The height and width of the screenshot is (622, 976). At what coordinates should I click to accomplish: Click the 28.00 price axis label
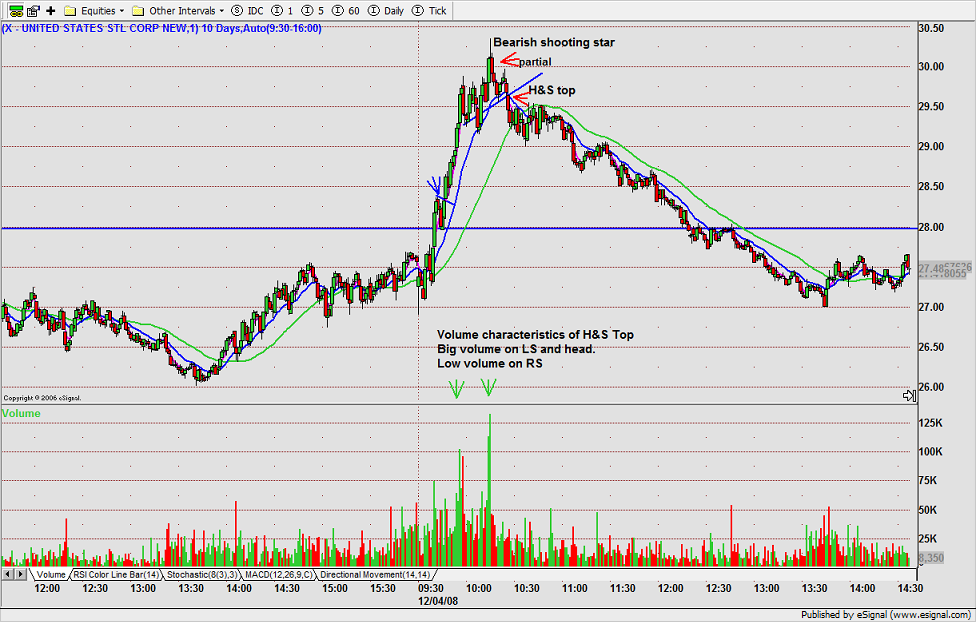[931, 227]
